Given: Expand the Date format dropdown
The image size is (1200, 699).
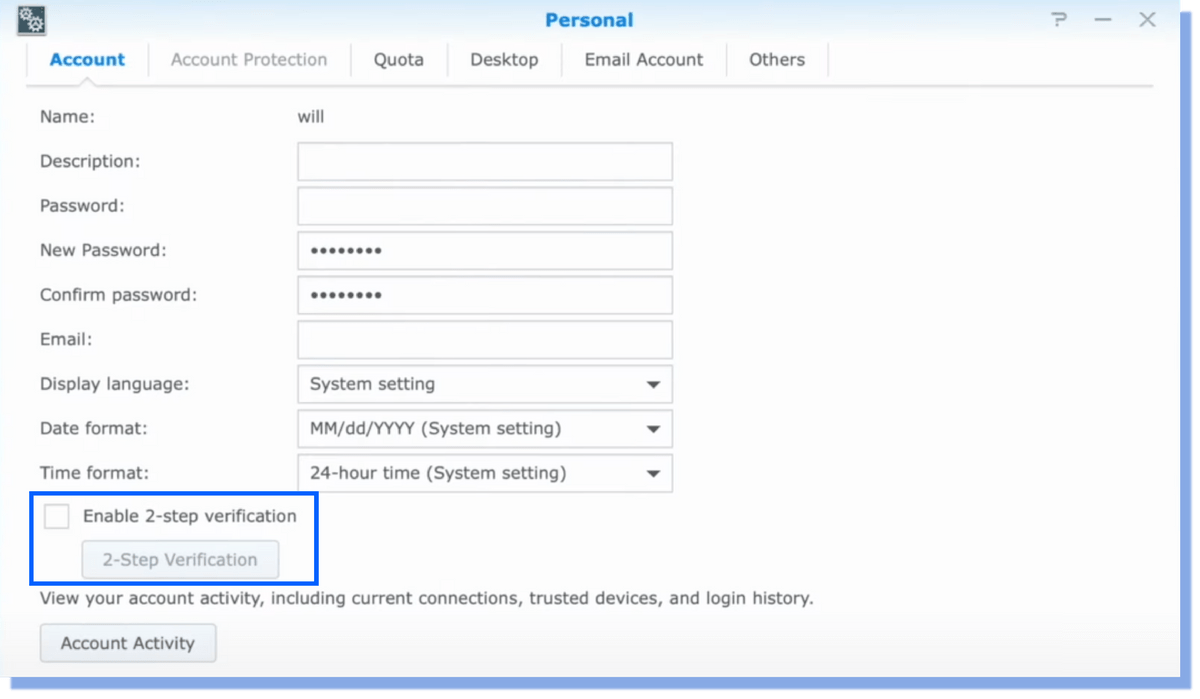Looking at the screenshot, I should coord(485,429).
